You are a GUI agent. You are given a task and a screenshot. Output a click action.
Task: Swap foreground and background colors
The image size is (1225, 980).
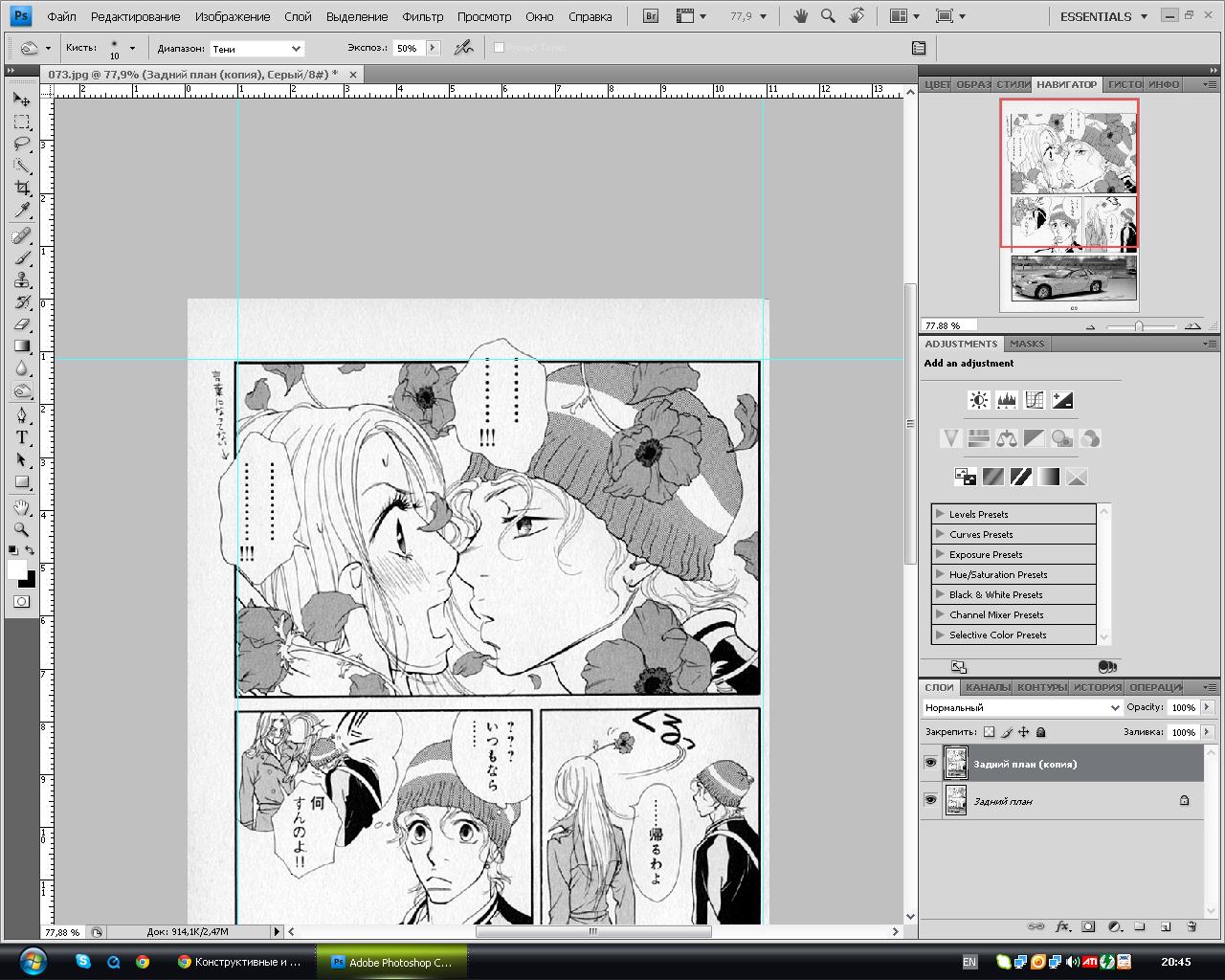click(30, 550)
